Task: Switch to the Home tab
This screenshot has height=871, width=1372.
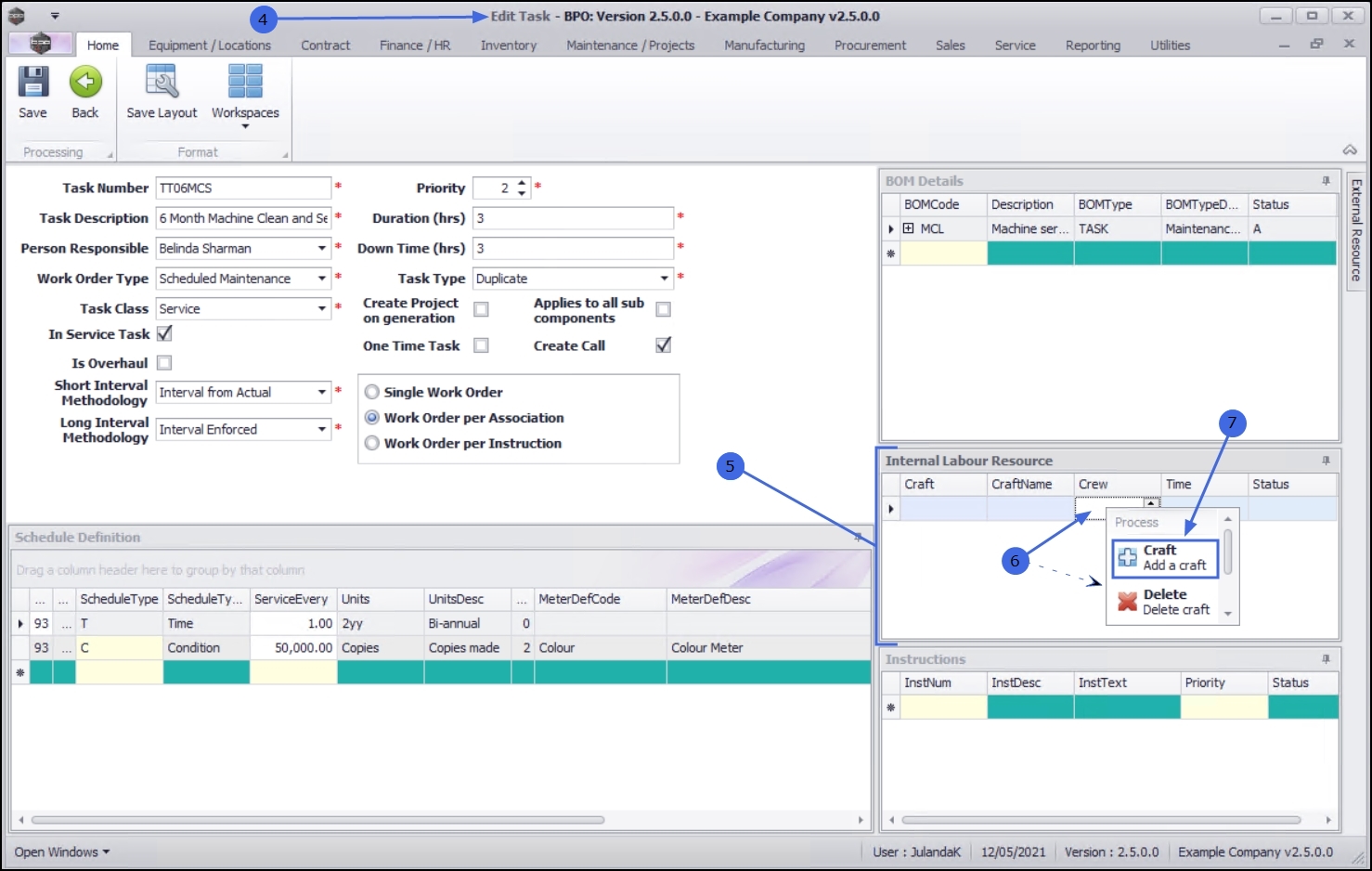Action: (x=103, y=45)
